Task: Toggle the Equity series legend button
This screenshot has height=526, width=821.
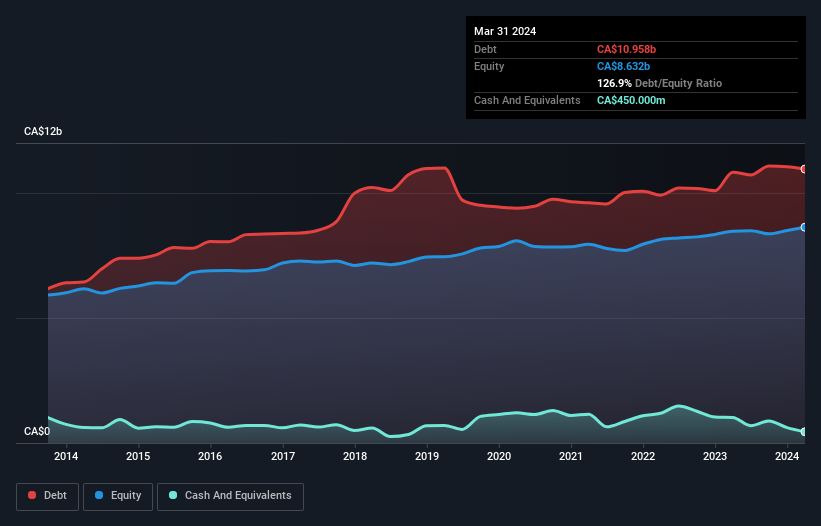Action: [118, 496]
